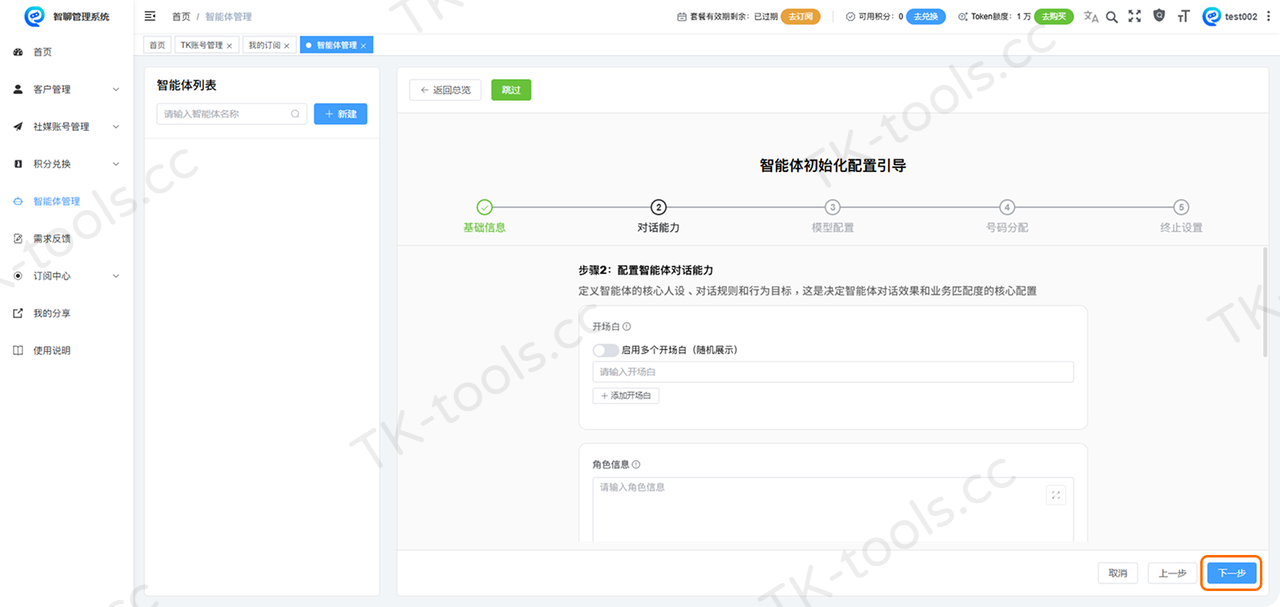
Task: Click the 取消 button
Action: (1117, 573)
